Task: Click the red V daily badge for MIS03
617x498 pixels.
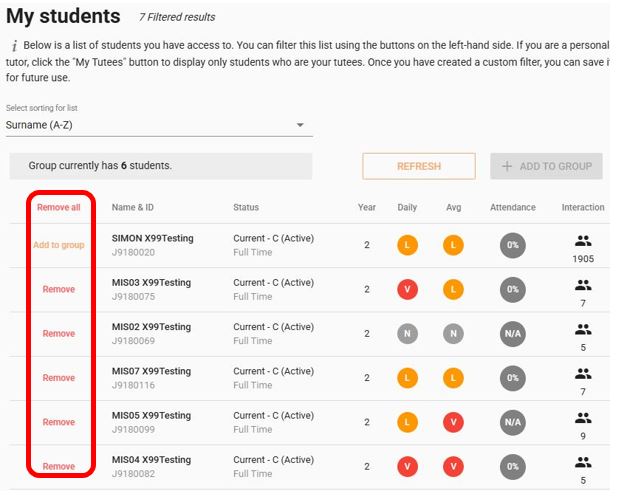Action: point(407,289)
